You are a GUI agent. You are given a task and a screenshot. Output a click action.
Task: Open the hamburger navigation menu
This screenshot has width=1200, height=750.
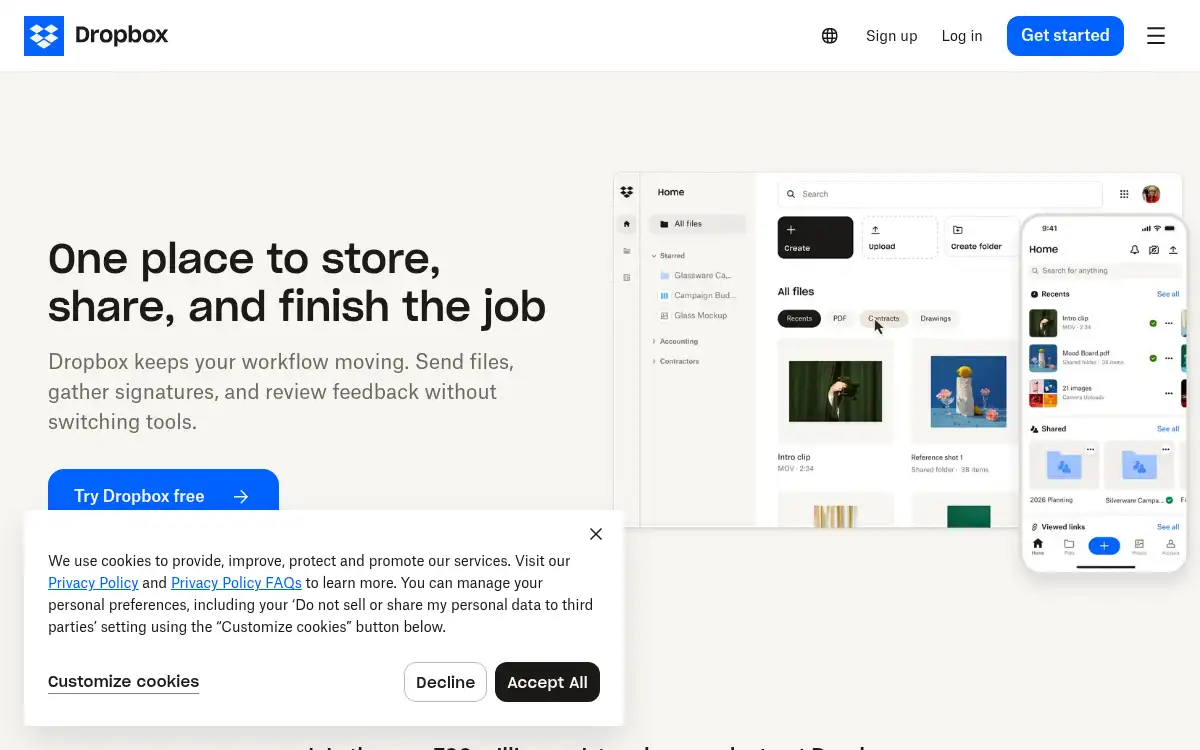(x=1156, y=36)
